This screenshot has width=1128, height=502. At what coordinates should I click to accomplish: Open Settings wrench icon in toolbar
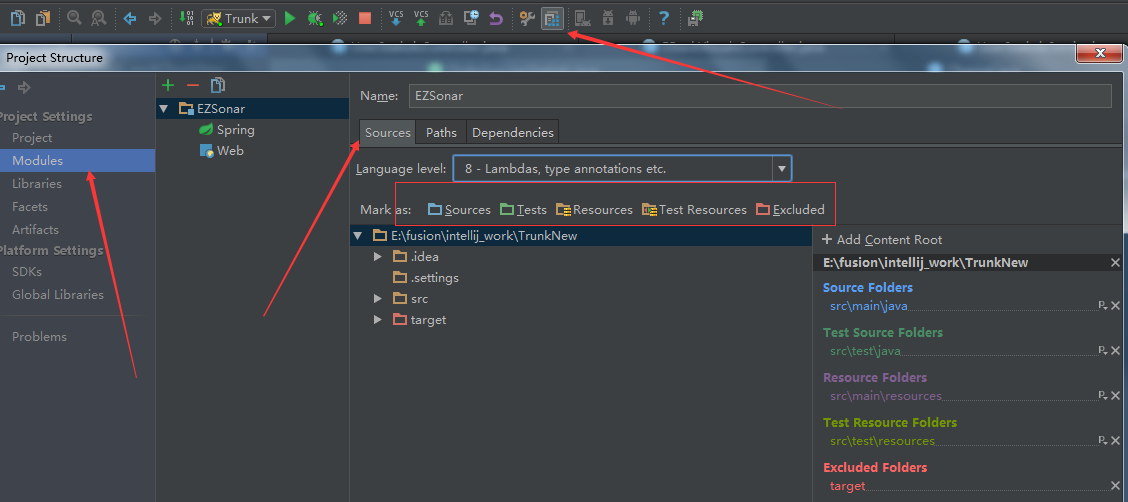527,18
